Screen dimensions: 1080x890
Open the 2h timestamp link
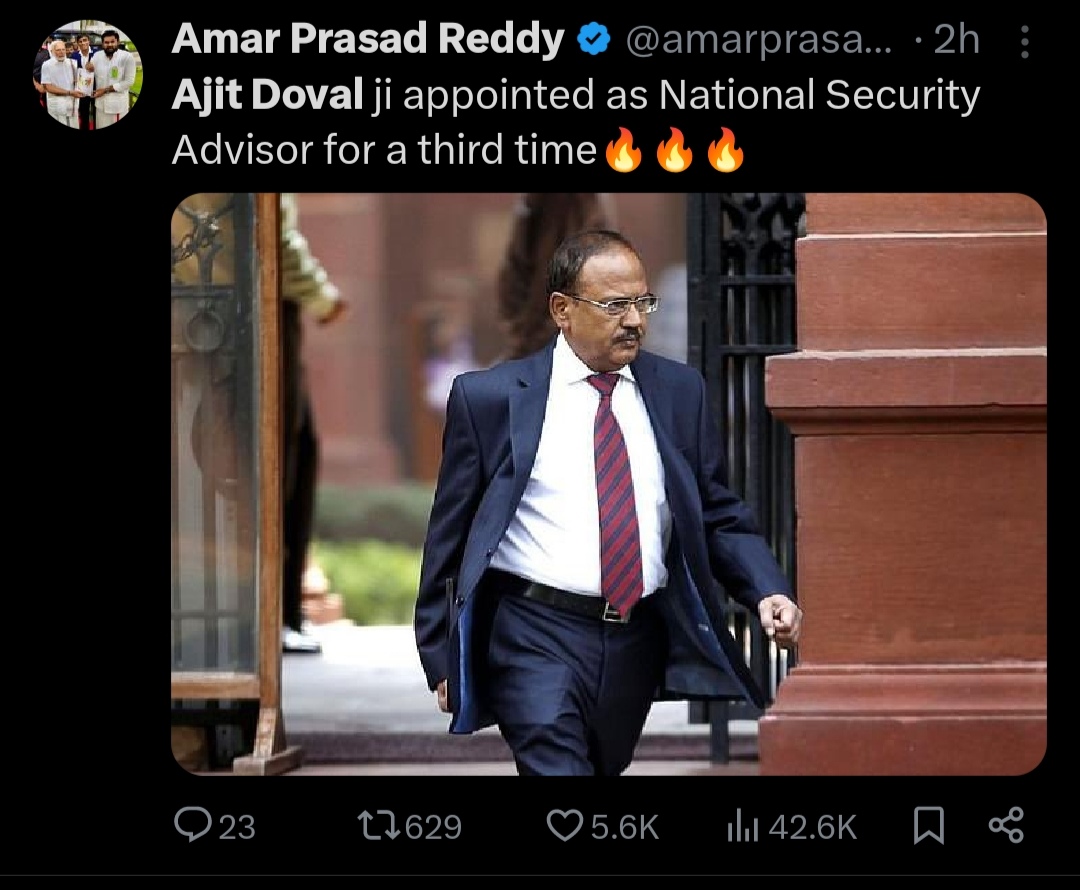click(956, 39)
